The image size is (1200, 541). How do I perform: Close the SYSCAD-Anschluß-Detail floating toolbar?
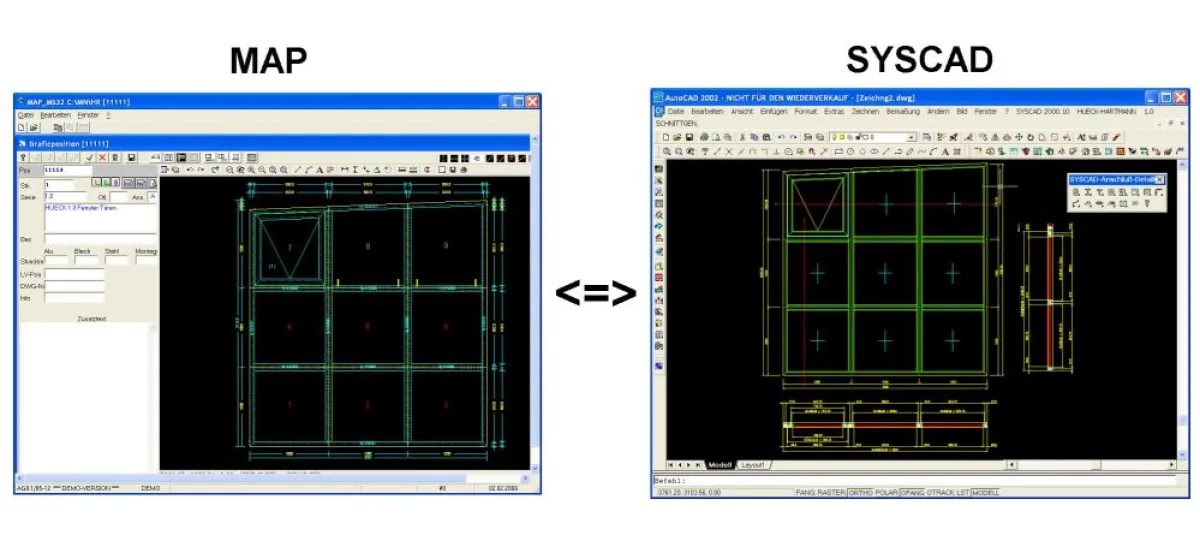coord(1159,179)
